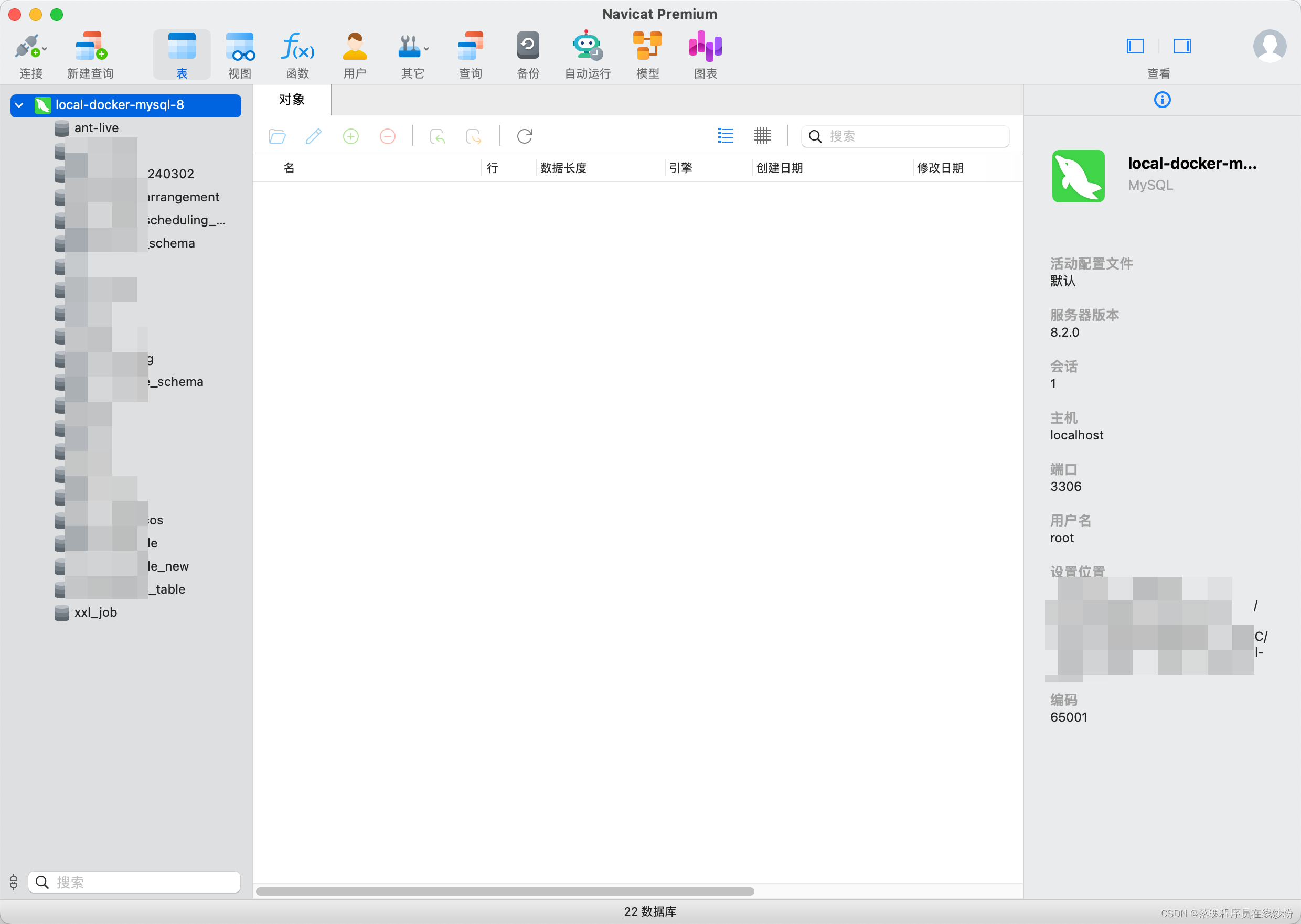The height and width of the screenshot is (924, 1301).
Task: Click the MySQL dolphin connection thumbnail
Action: click(1078, 176)
